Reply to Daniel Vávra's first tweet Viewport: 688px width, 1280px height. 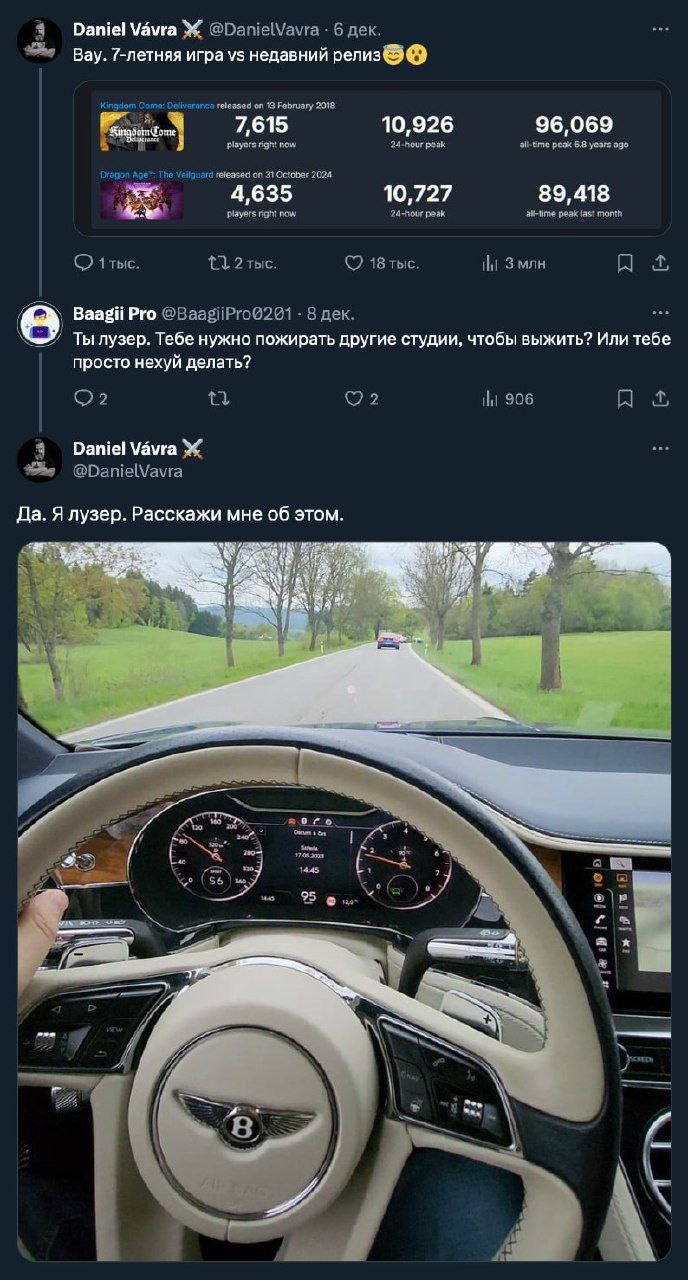click(84, 263)
